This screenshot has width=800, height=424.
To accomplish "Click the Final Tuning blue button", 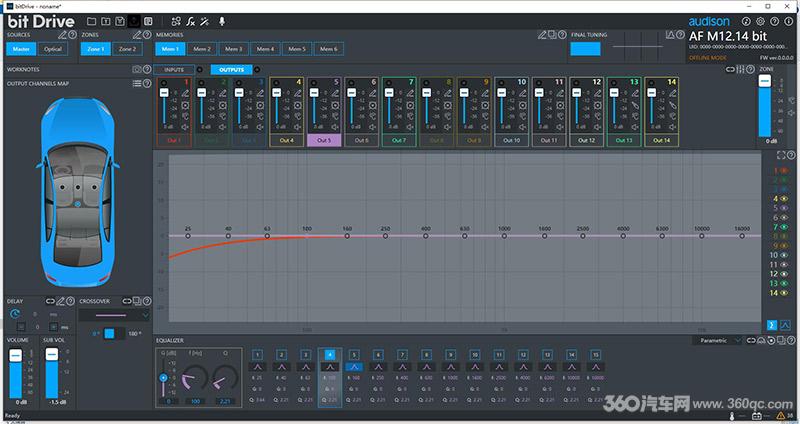I will 585,49.
